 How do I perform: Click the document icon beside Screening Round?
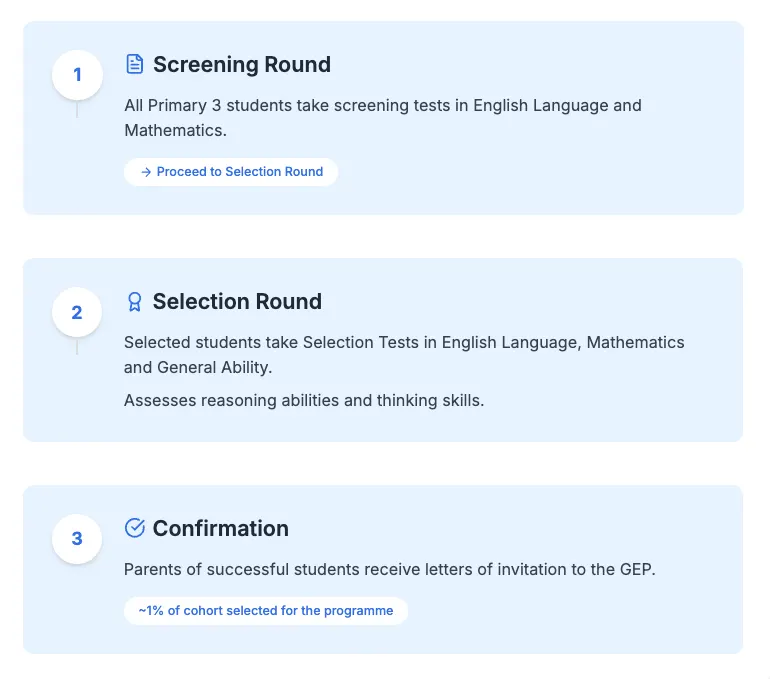135,64
